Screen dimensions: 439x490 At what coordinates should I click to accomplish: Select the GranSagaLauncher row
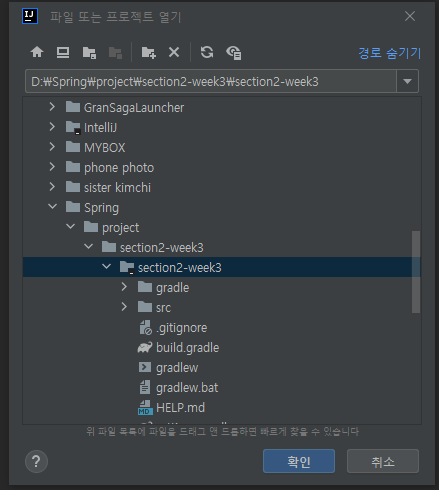[x=222, y=107]
